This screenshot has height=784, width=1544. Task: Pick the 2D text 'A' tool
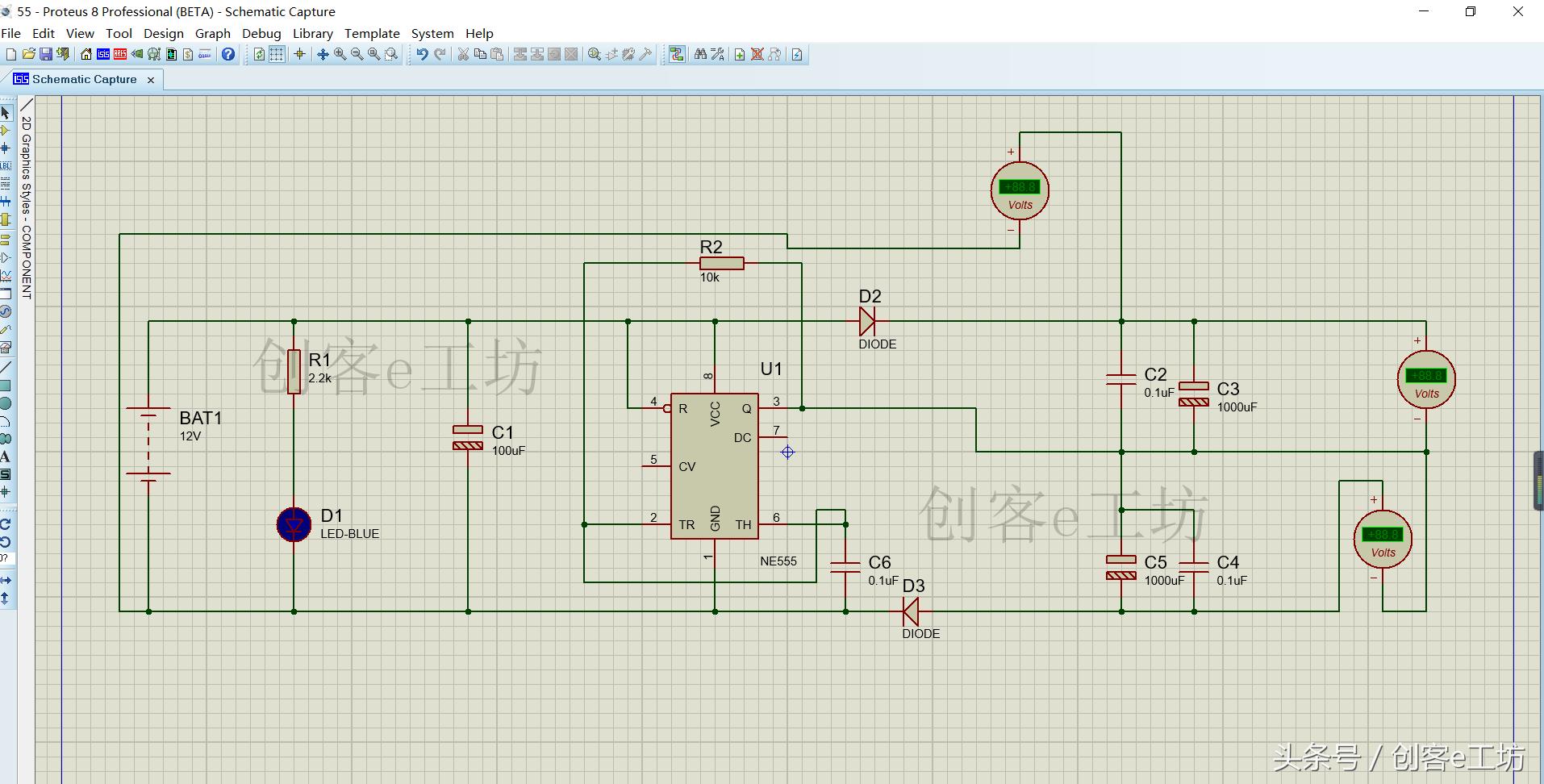pyautogui.click(x=6, y=457)
